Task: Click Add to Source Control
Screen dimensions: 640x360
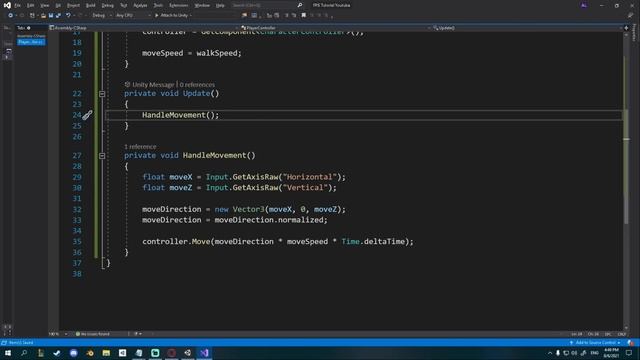Action: [x=595, y=342]
